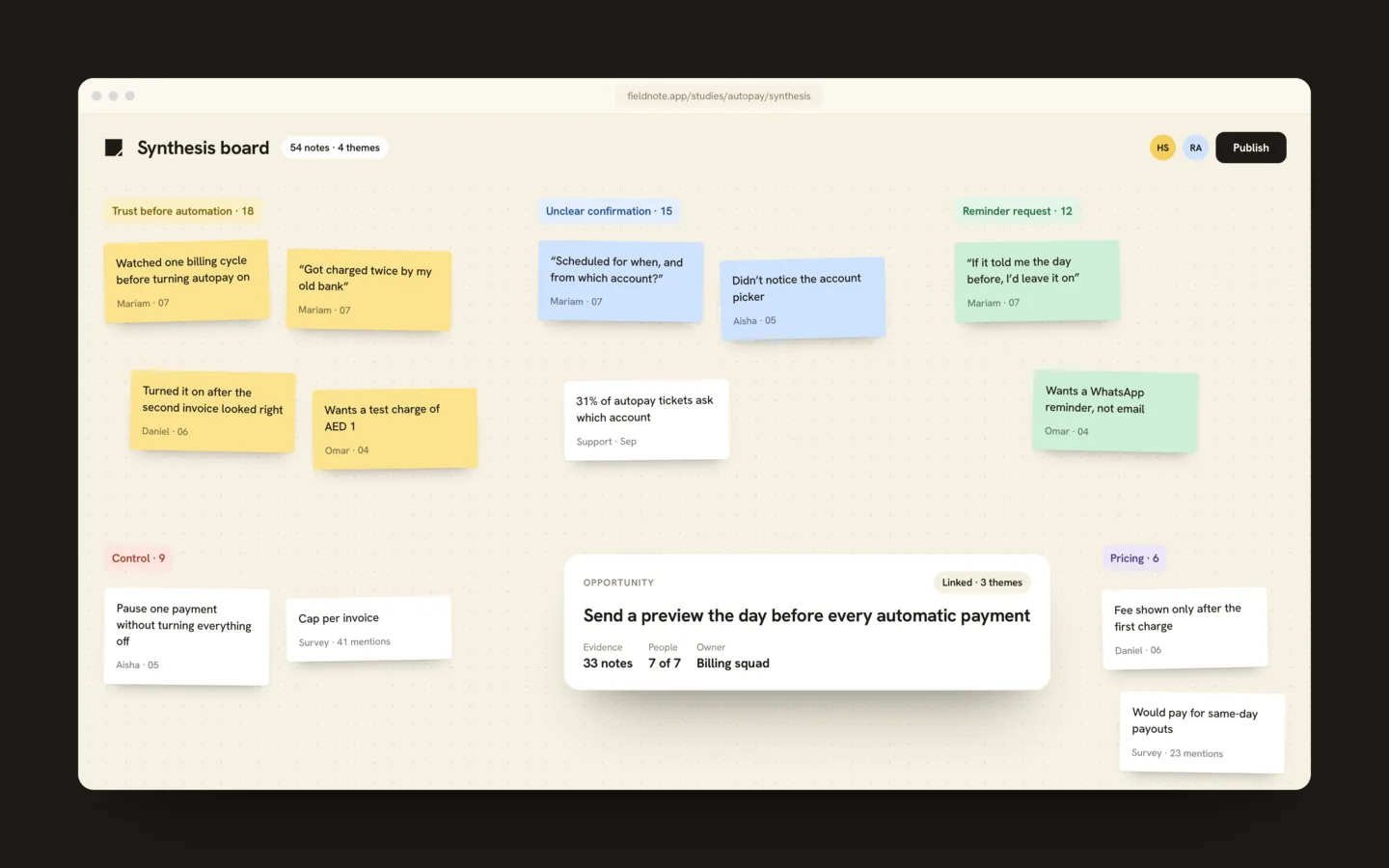The height and width of the screenshot is (868, 1389).
Task: Open note 'Got charged twice by my old bank'
Action: tap(368, 289)
